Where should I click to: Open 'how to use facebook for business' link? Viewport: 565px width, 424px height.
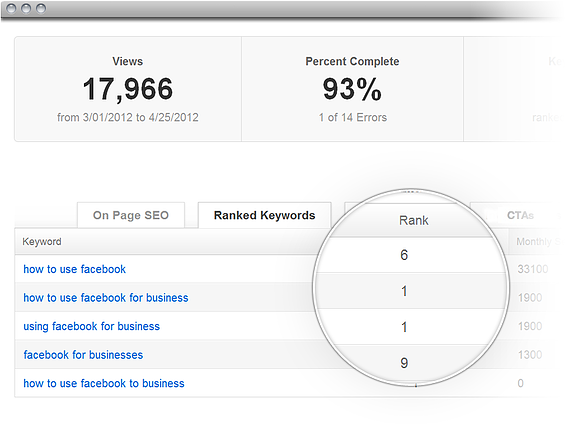tap(106, 298)
